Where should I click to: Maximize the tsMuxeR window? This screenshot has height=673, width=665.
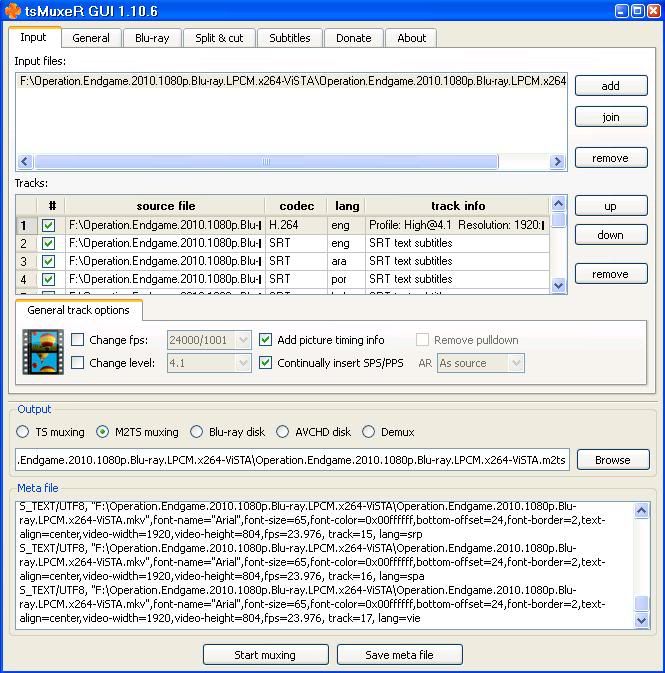[x=638, y=11]
